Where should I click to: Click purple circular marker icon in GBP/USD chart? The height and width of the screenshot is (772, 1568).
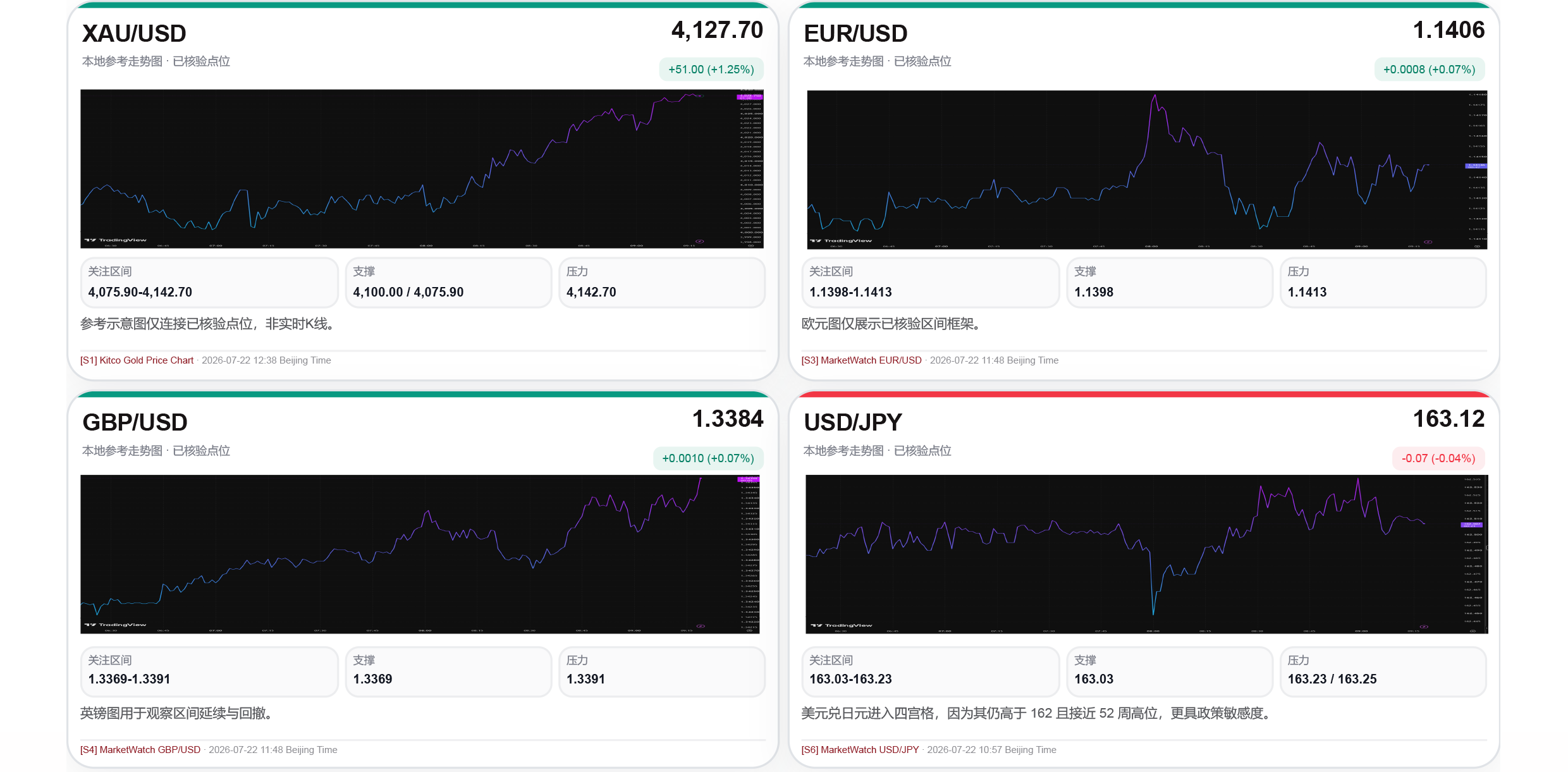[x=701, y=626]
